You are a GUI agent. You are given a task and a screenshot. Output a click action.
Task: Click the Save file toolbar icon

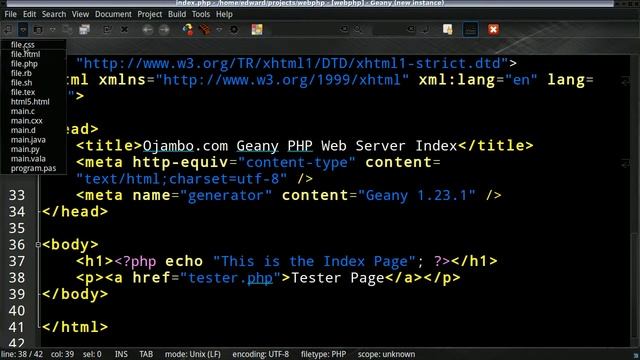pos(67,29)
